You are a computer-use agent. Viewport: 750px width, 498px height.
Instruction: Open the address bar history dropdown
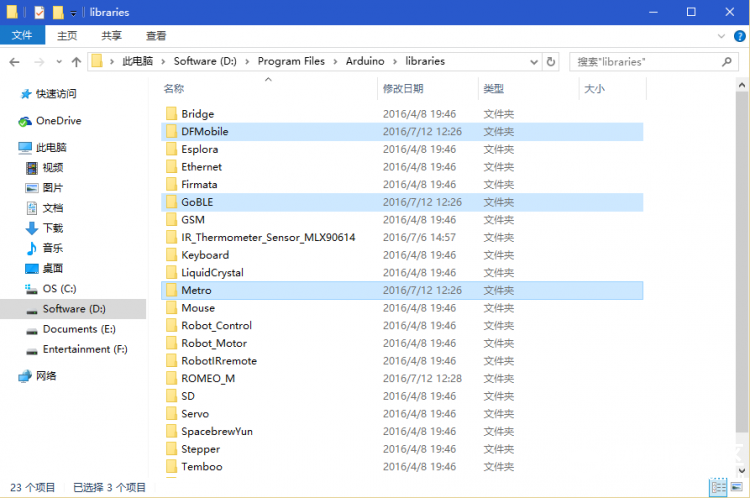[x=534, y=62]
